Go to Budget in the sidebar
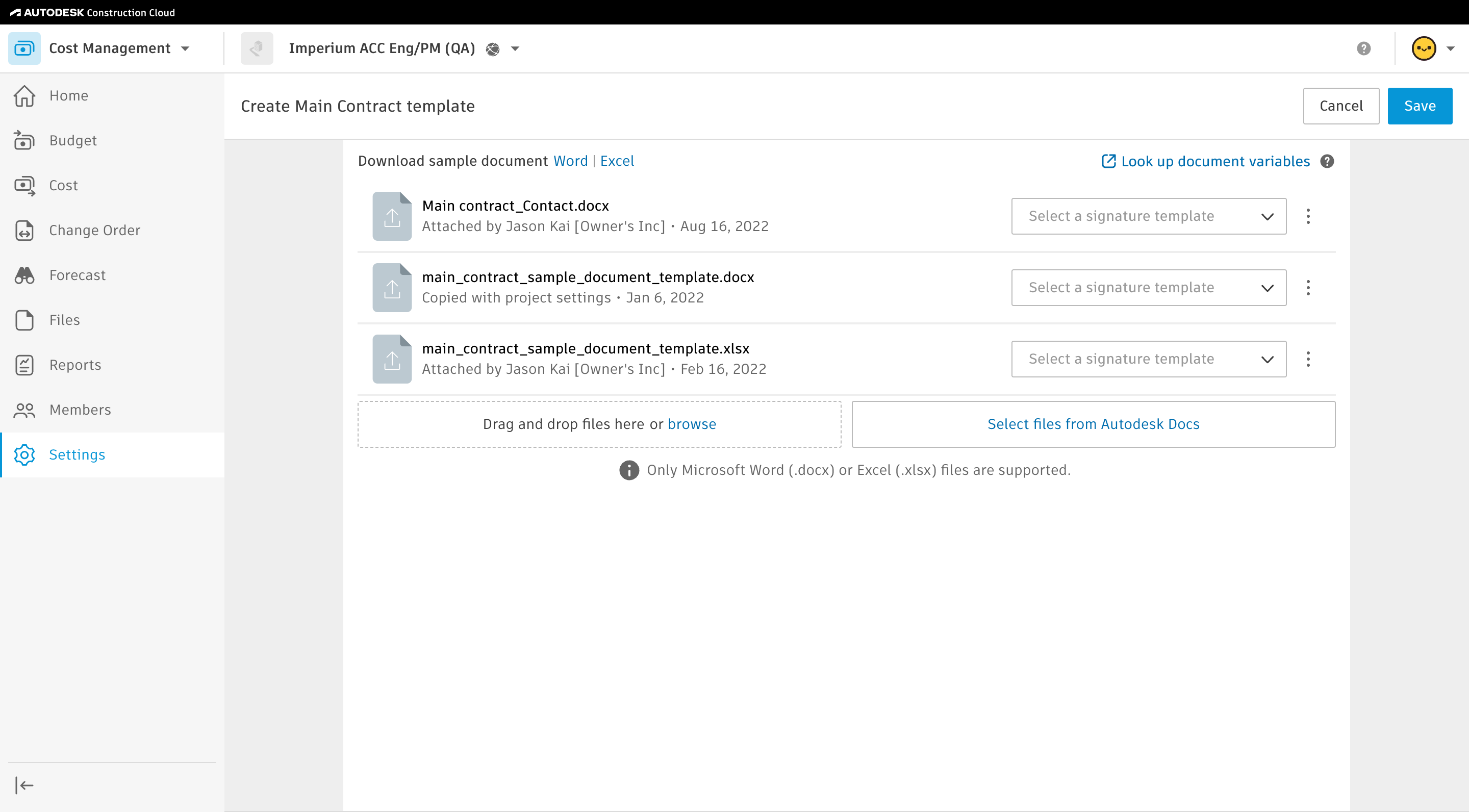 coord(73,140)
